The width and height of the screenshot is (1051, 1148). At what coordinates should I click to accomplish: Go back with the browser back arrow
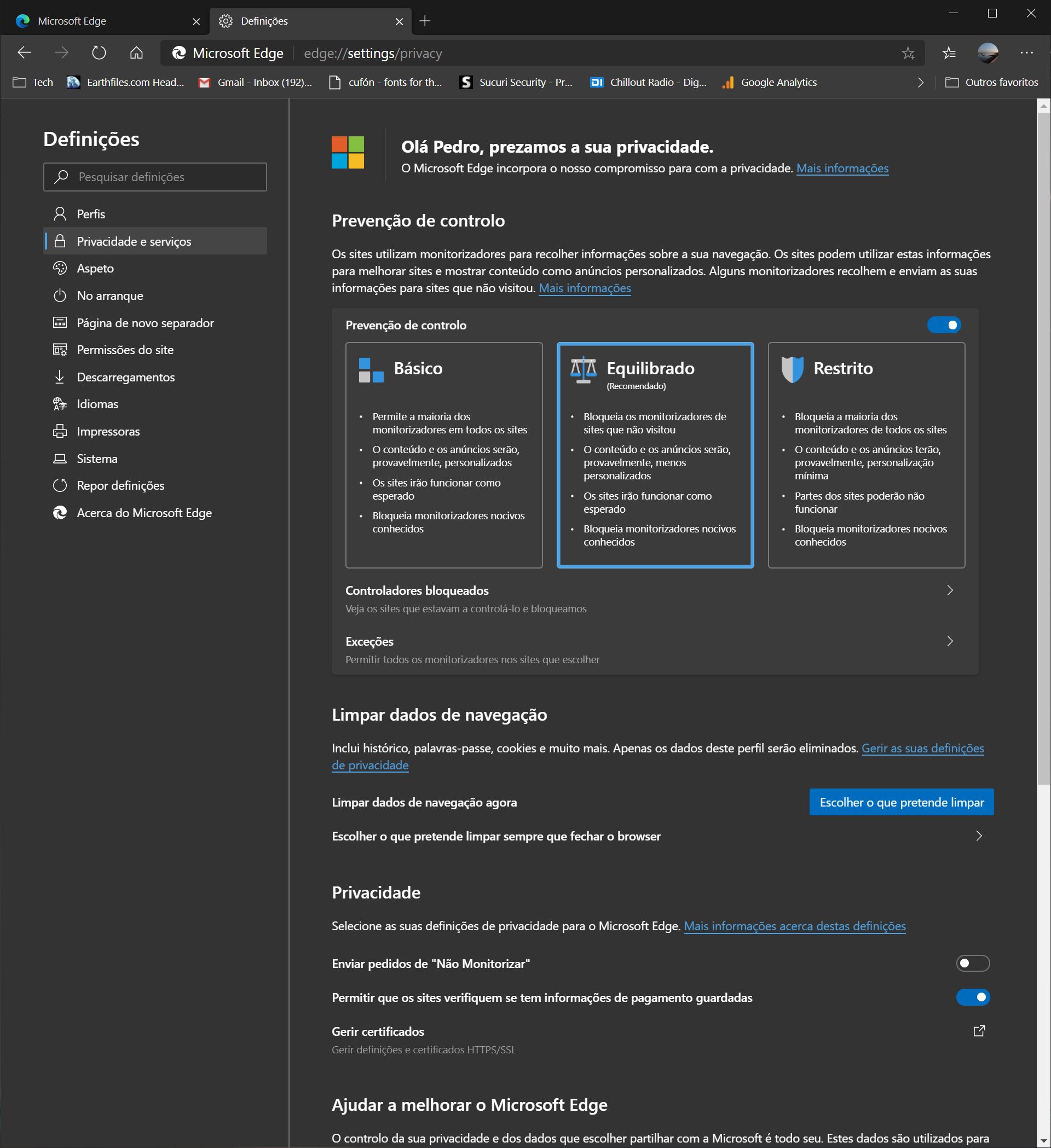coord(24,53)
